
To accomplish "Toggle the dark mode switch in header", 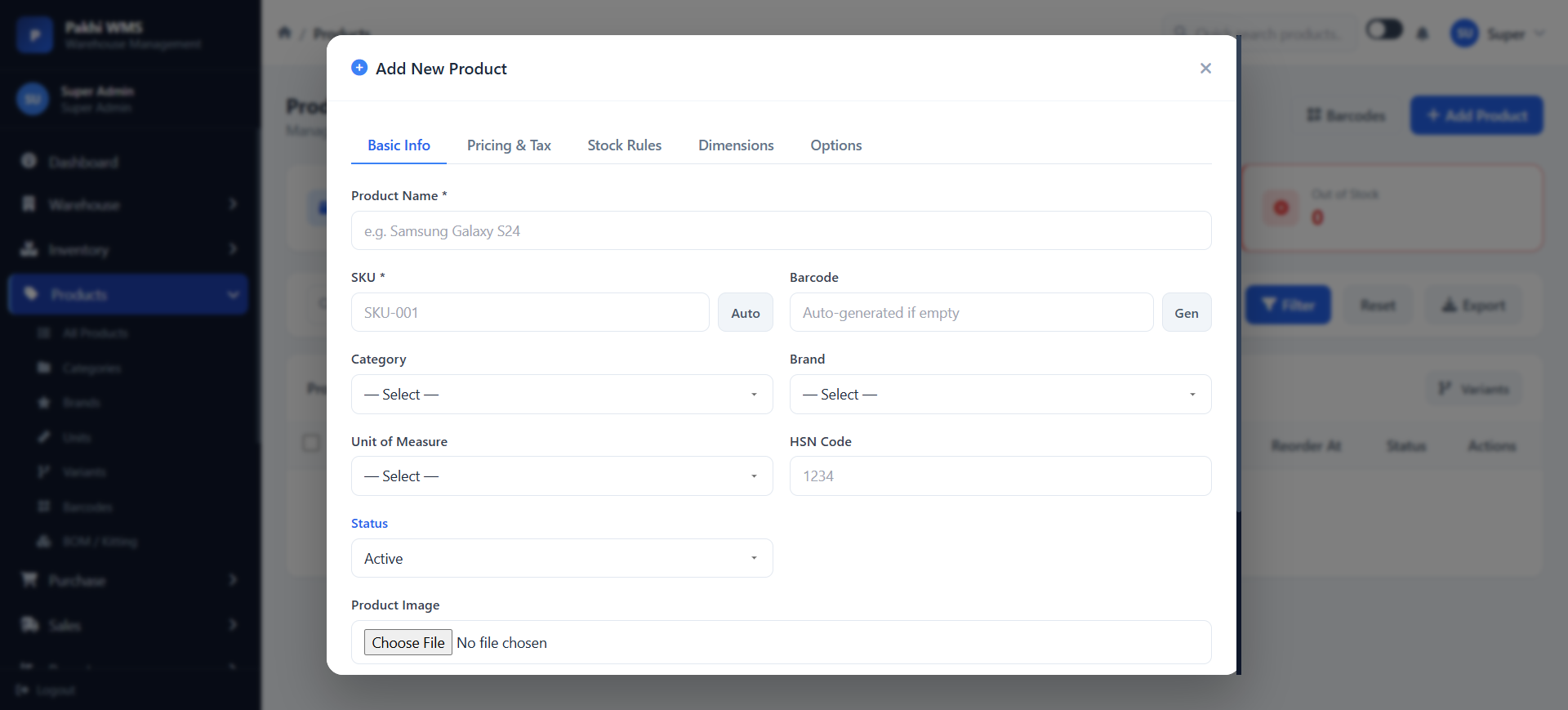I will tap(1384, 30).
